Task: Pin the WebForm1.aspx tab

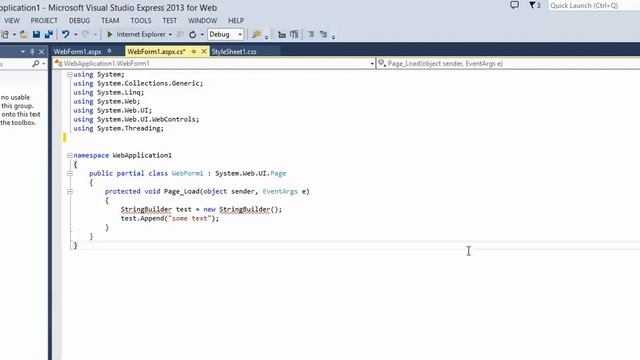Action: pos(109,51)
